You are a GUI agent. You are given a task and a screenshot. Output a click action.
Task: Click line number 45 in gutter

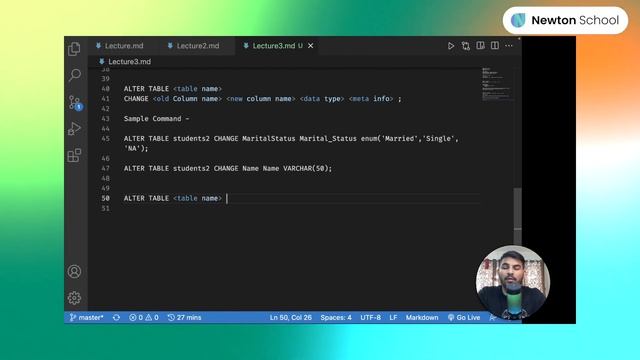[x=105, y=138]
